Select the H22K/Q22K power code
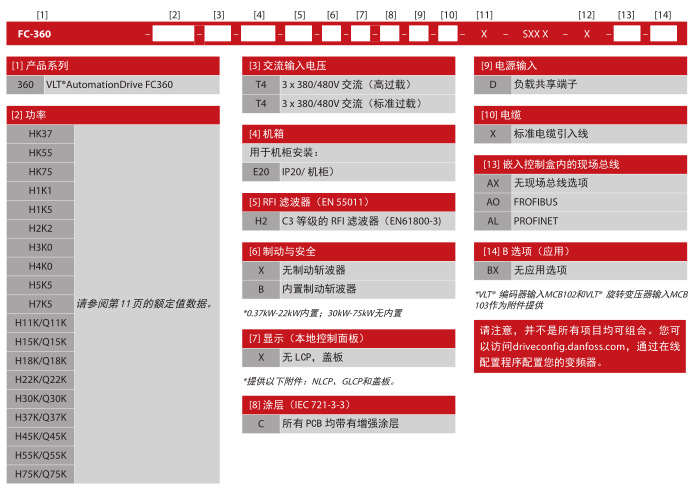Image resolution: width=697 pixels, height=490 pixels. click(40, 380)
